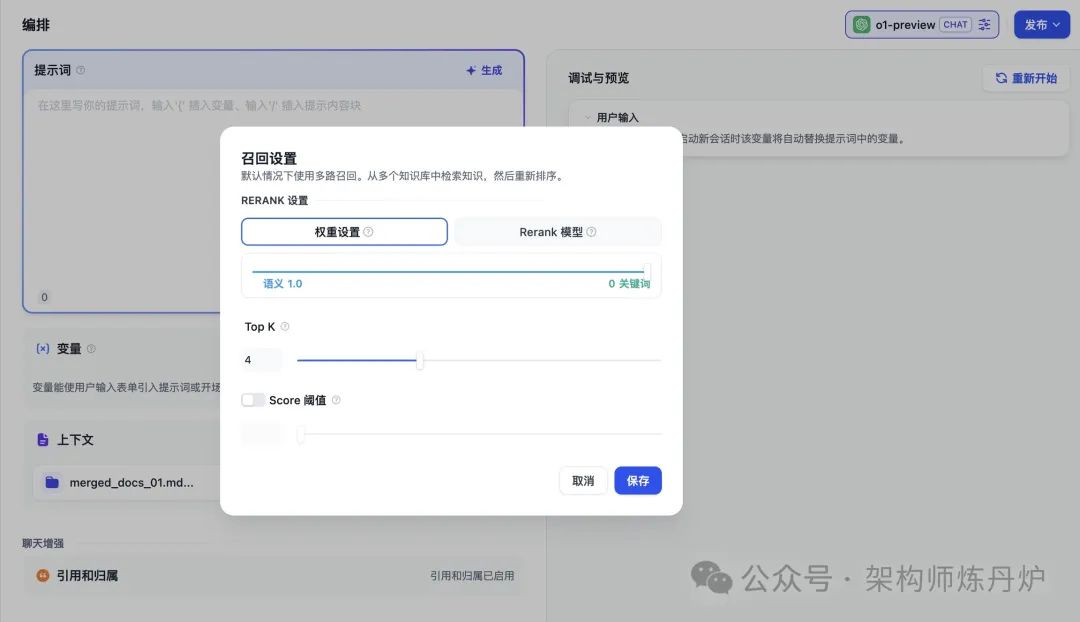Image resolution: width=1080 pixels, height=622 pixels.
Task: Click the quotation icon beside 引用和归属
Action: pos(41,574)
